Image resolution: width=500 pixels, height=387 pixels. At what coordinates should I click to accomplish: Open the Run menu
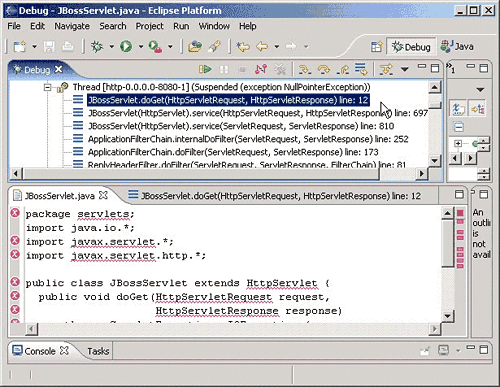[x=181, y=26]
